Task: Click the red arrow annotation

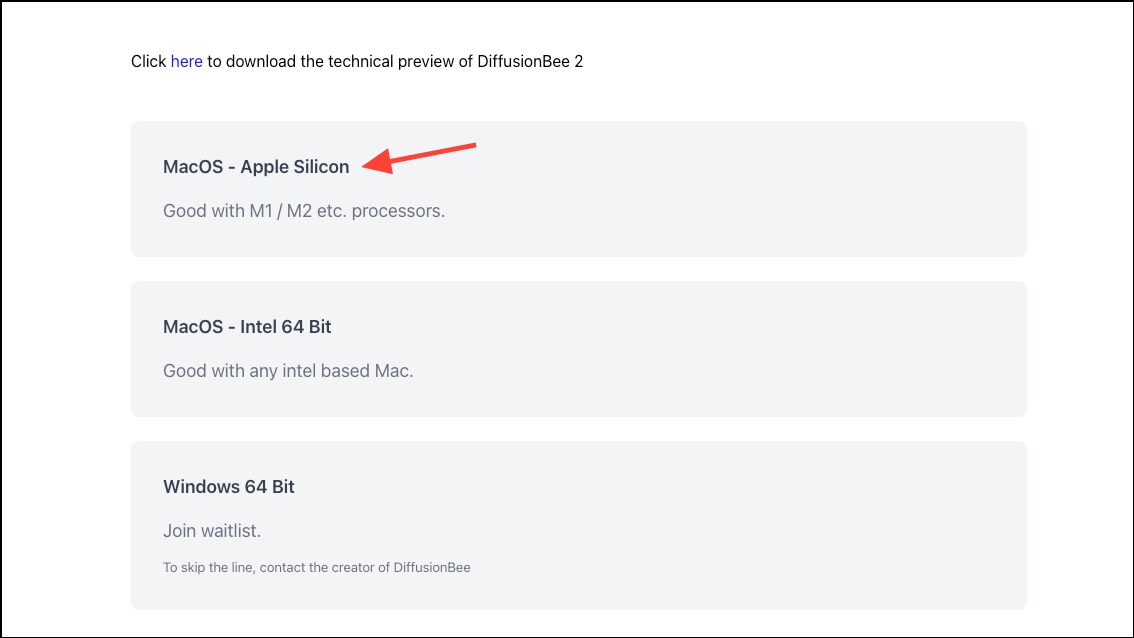Action: pyautogui.click(x=419, y=158)
